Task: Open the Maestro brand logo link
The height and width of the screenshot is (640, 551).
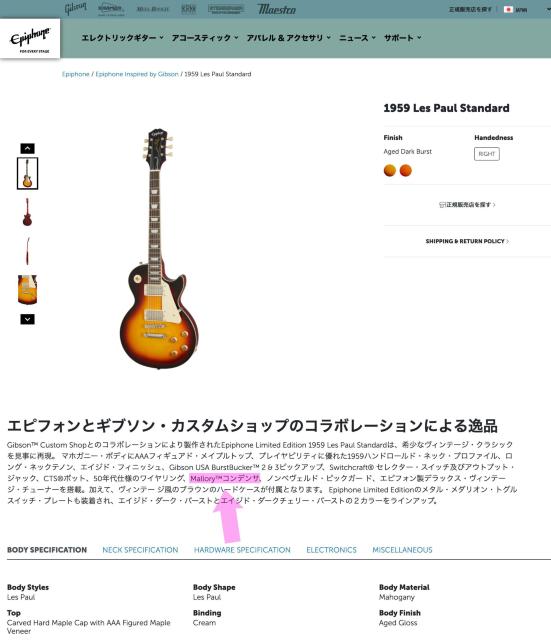Action: (276, 9)
